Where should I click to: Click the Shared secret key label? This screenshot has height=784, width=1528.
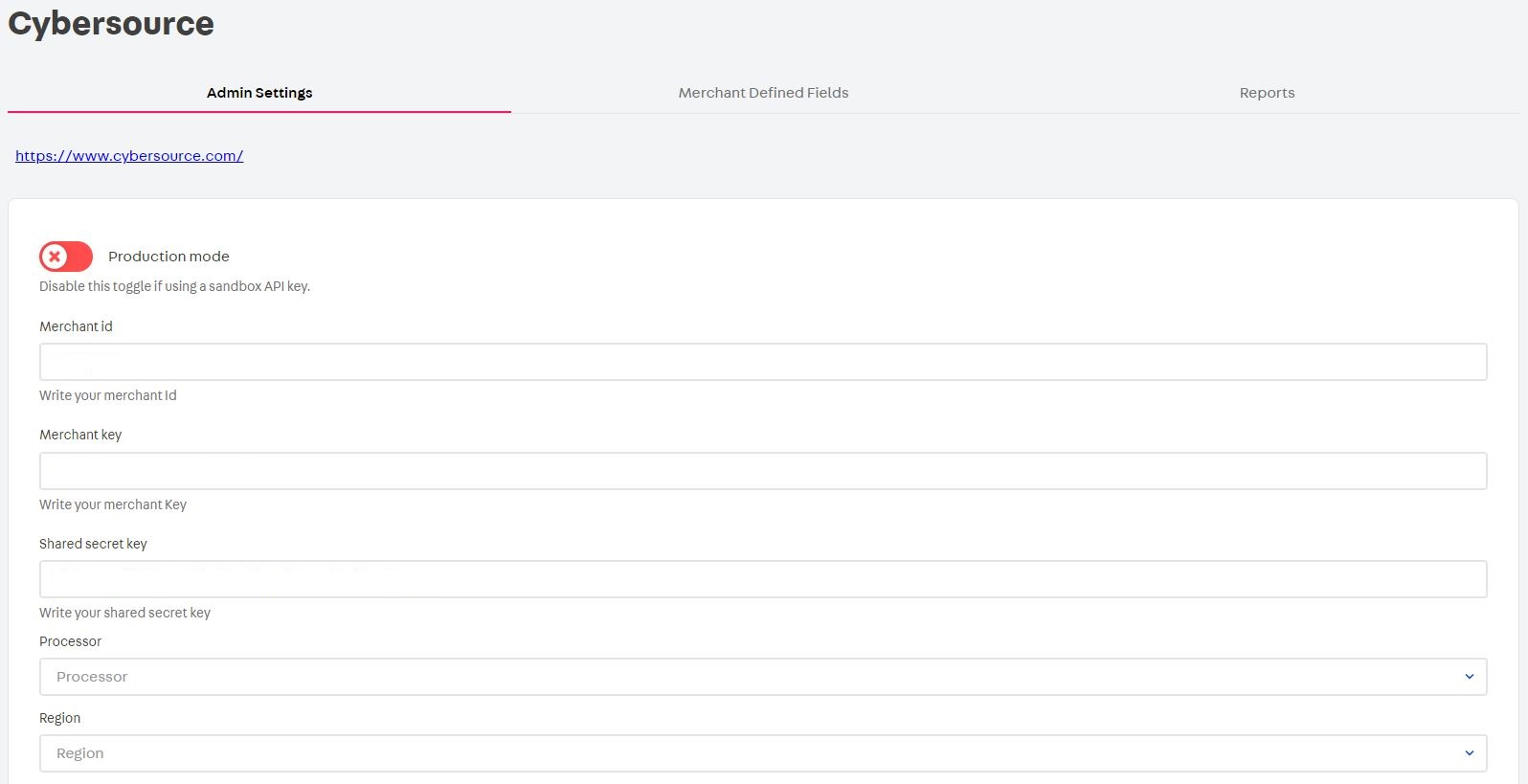tap(93, 544)
